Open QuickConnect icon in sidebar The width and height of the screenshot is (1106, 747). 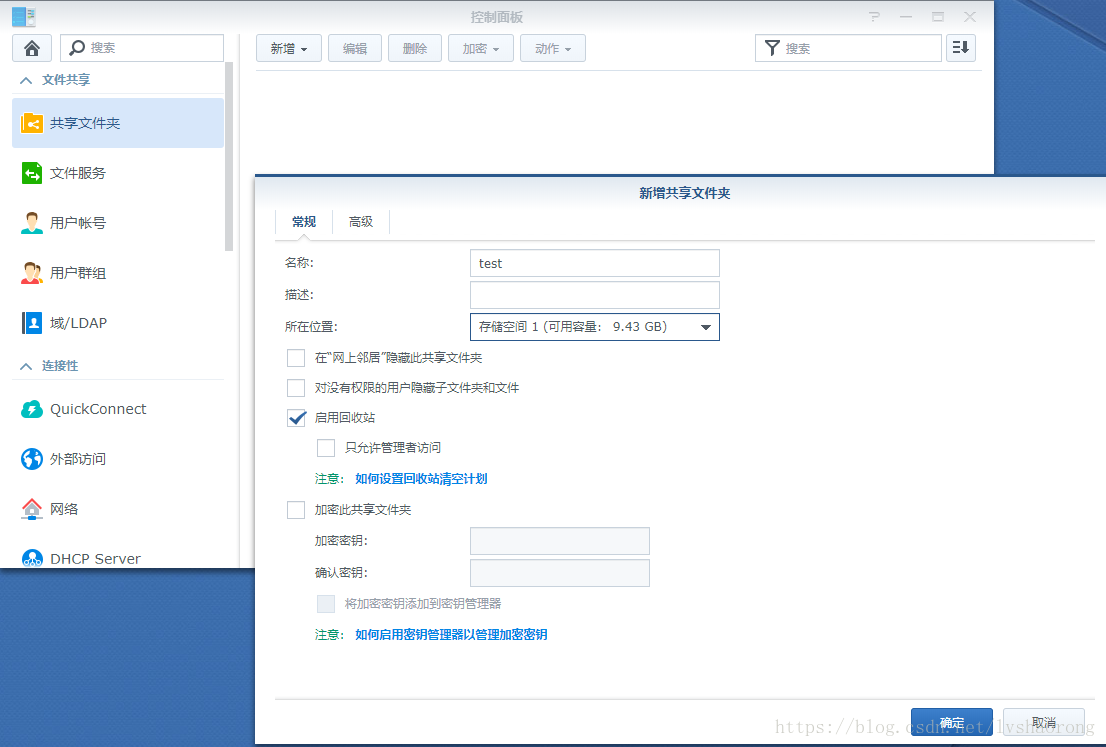click(x=32, y=409)
